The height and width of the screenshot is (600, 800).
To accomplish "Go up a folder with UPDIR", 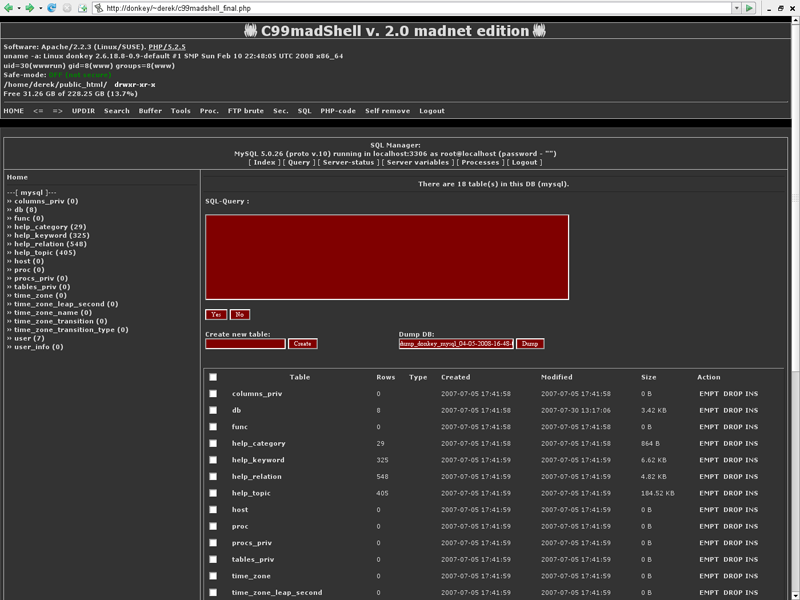I will click(83, 111).
